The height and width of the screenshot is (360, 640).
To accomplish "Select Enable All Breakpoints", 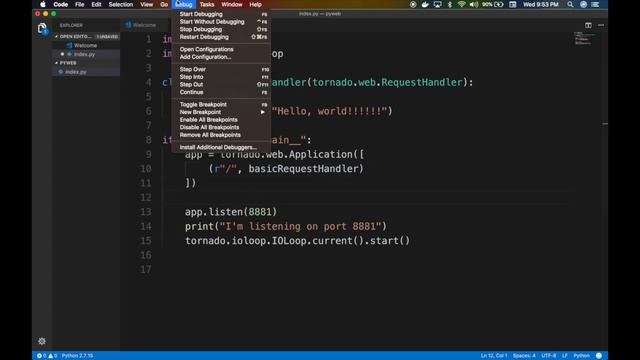I will [x=221, y=120].
